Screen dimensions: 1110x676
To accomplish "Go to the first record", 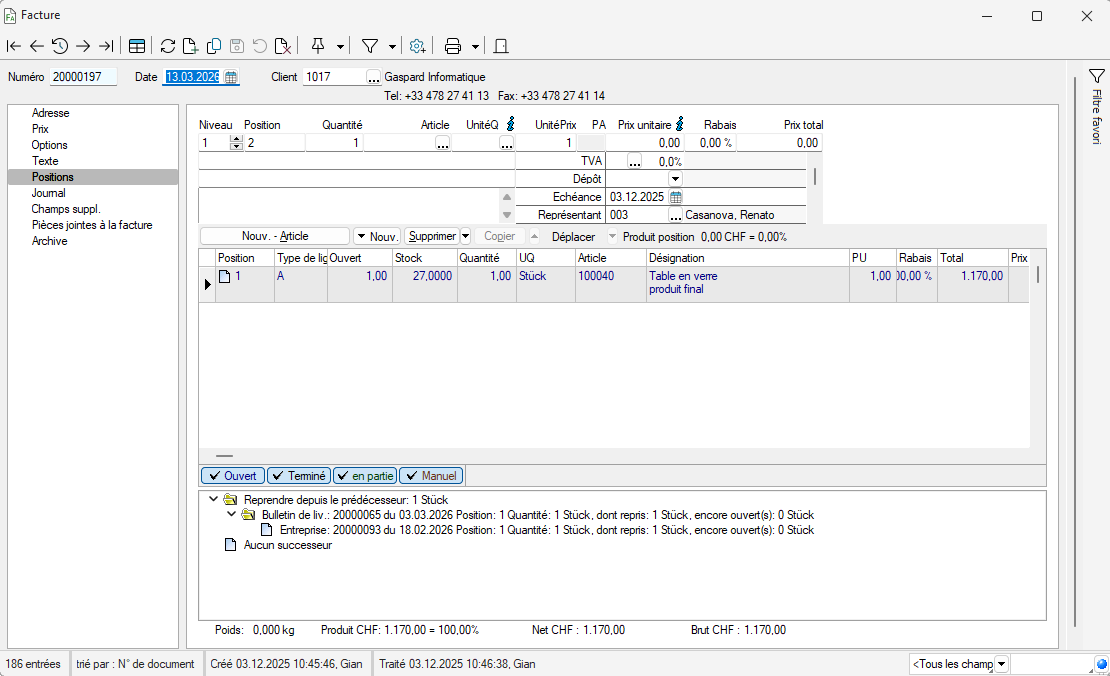I will 14,46.
